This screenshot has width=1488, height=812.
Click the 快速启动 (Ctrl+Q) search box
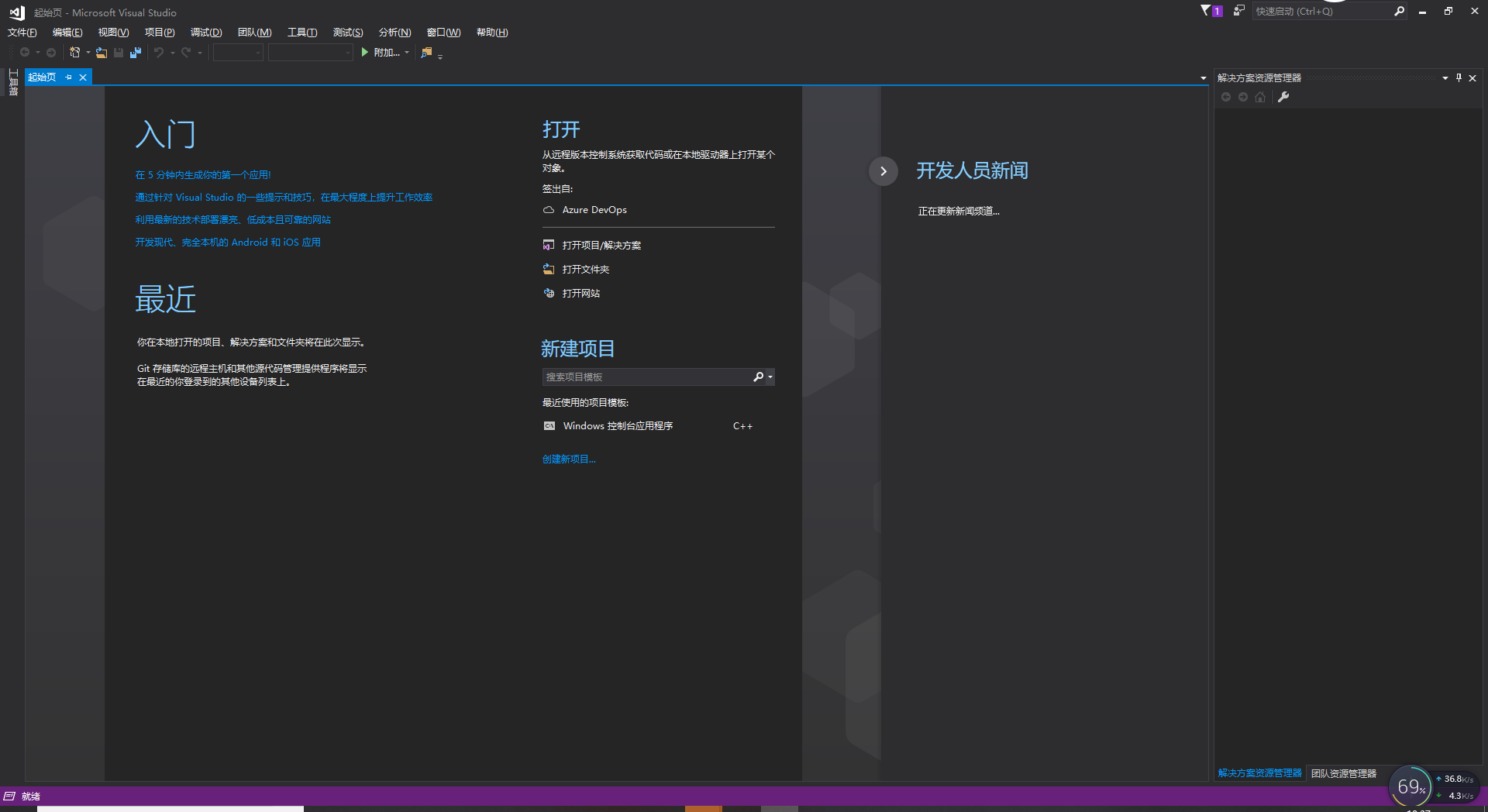tap(1322, 11)
